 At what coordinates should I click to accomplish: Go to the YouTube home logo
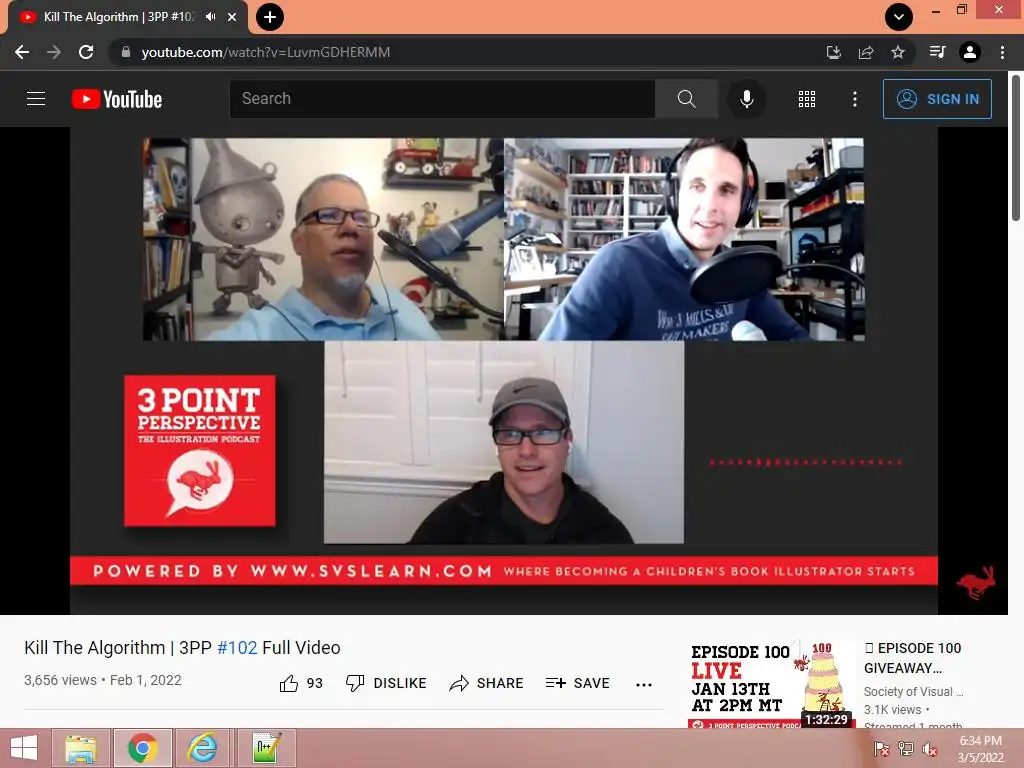click(117, 99)
